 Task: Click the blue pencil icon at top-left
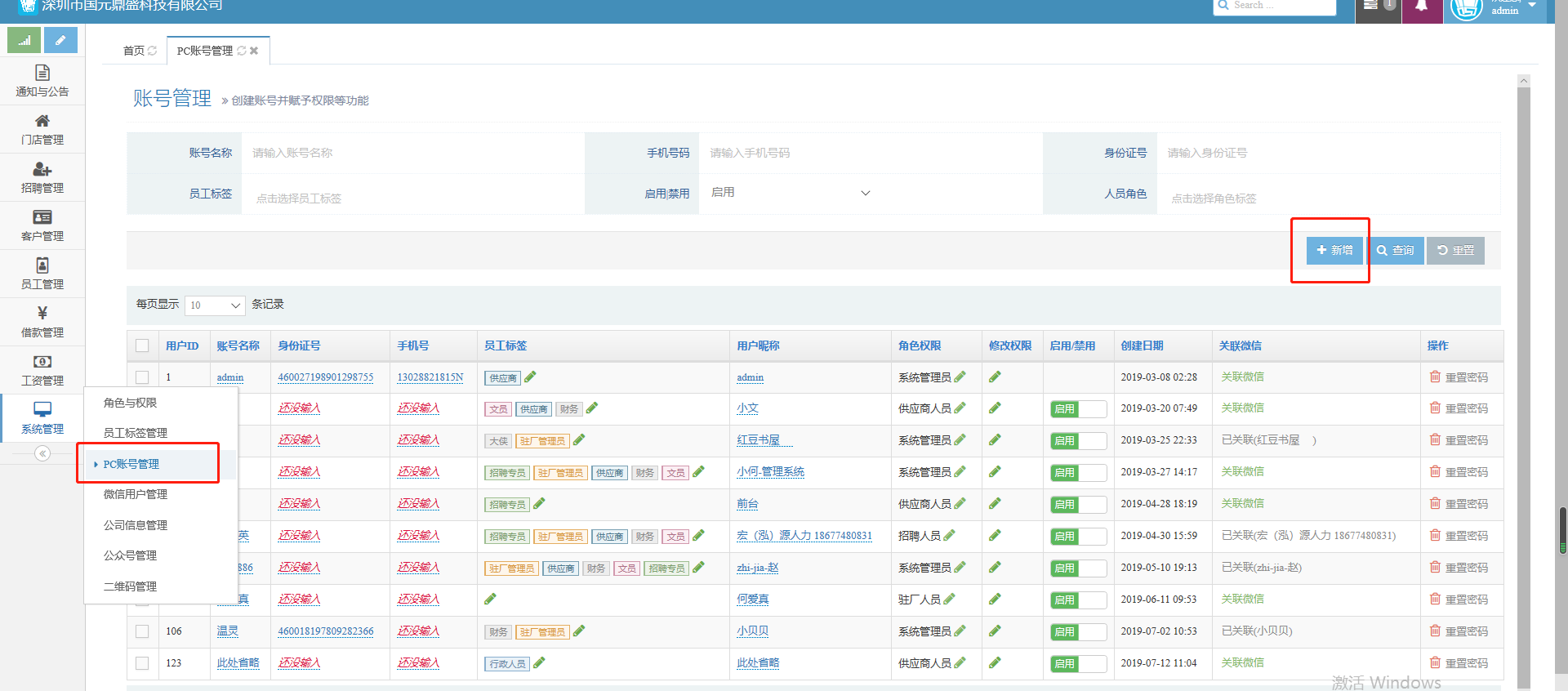click(x=60, y=40)
